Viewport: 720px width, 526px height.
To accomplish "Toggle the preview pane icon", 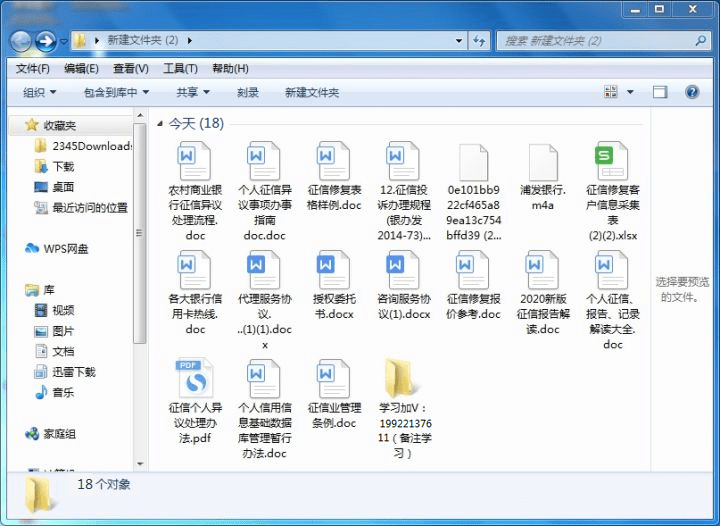I will [660, 92].
